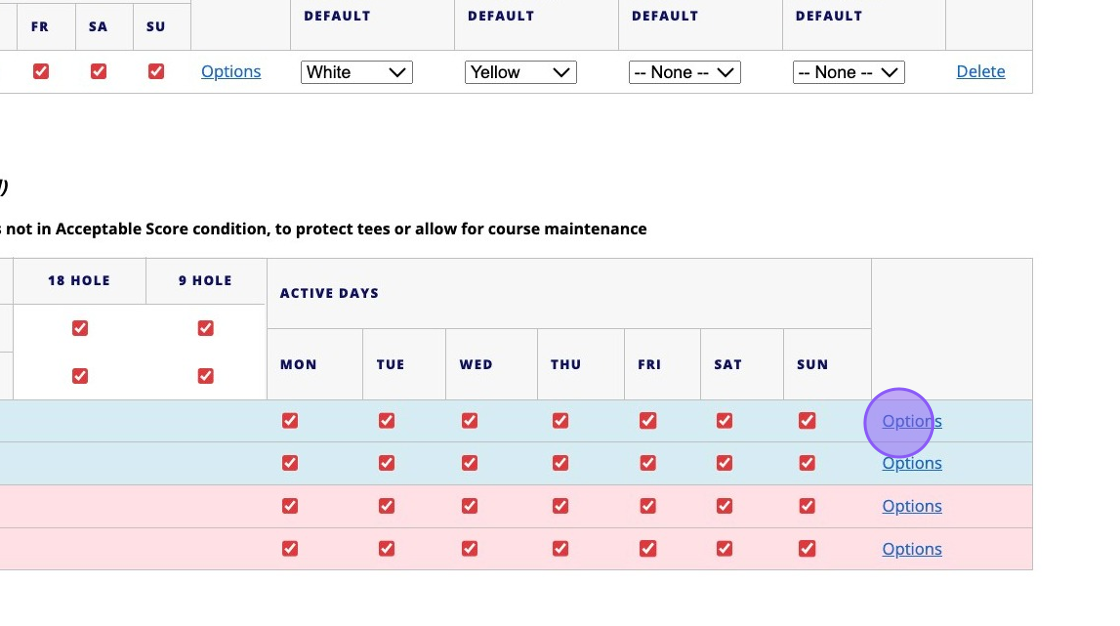Screen dimensions: 1120x626
Task: Expand the White default dropdown
Action: [x=357, y=72]
